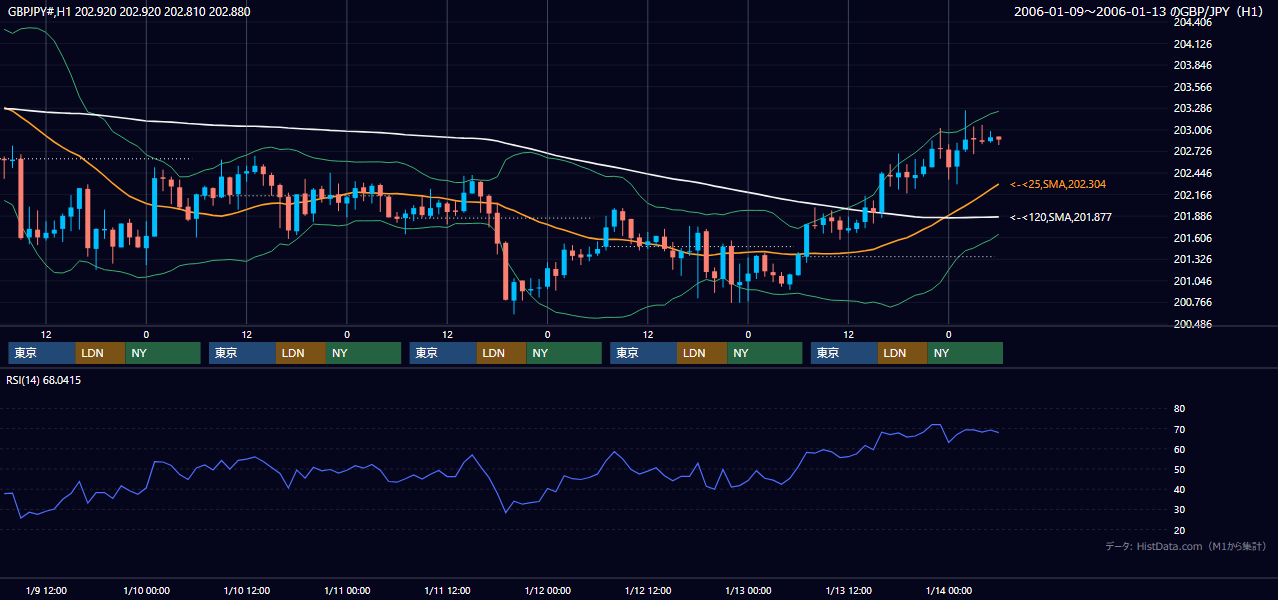Click the RSI scale value 60

coord(1180,450)
